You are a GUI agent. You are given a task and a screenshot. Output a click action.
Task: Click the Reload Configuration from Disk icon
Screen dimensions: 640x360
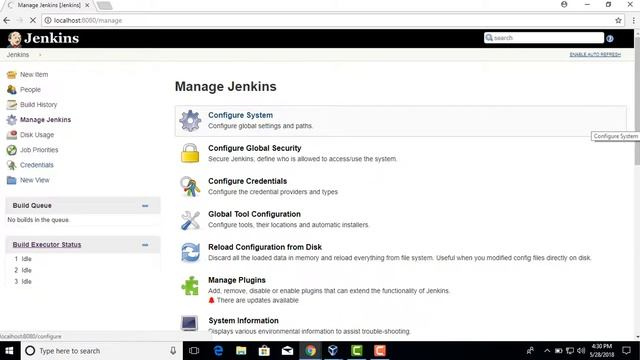point(190,252)
